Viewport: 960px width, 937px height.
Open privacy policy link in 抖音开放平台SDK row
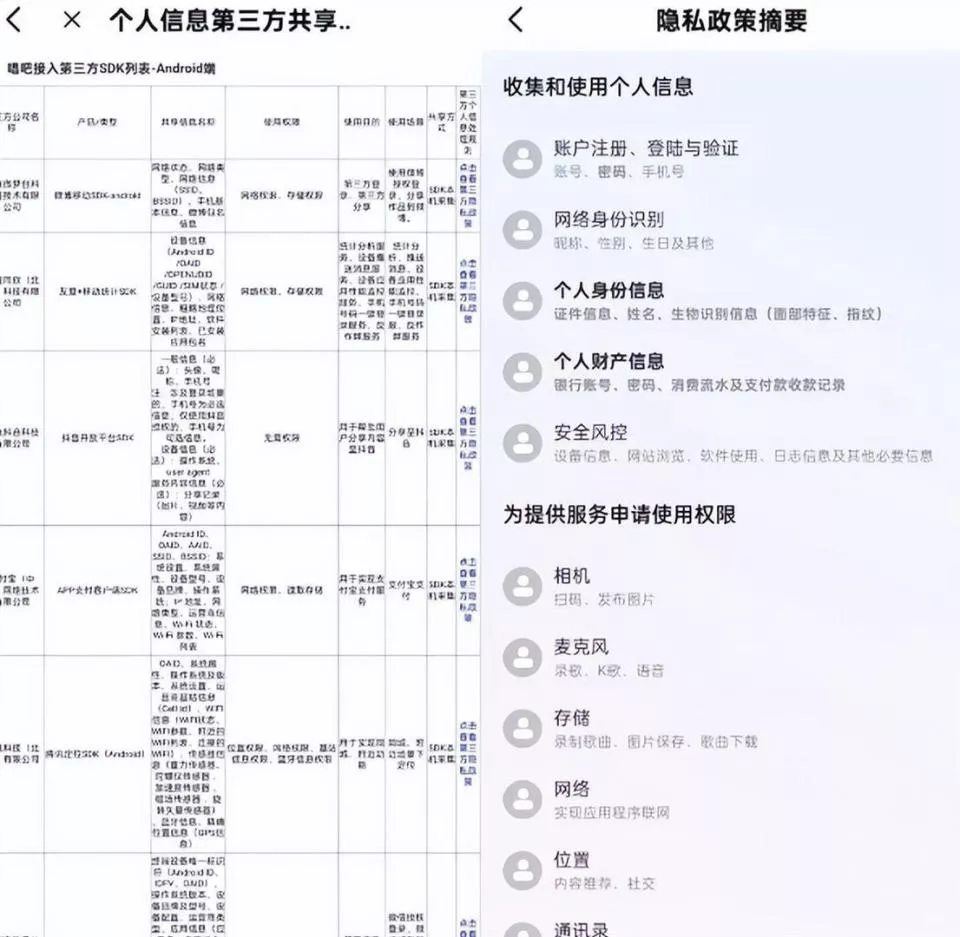click(468, 438)
